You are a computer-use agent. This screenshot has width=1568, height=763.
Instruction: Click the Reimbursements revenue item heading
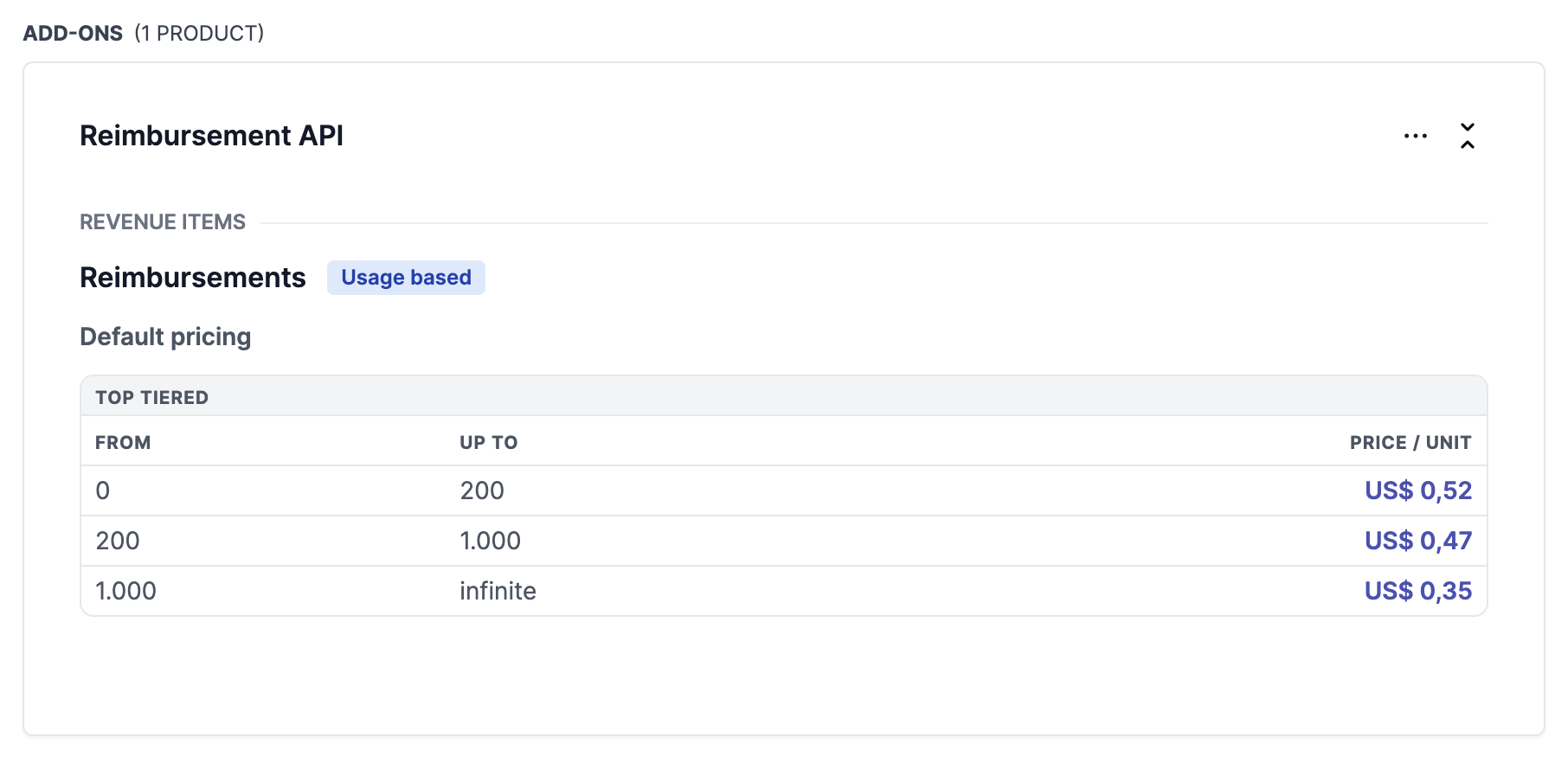[x=192, y=278]
